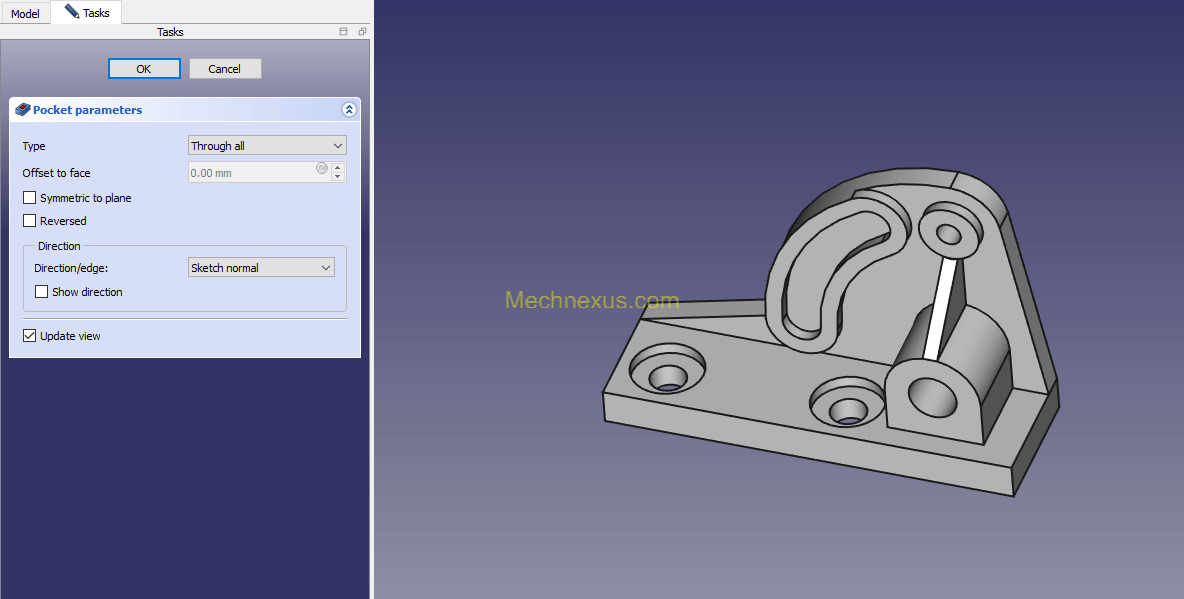The width and height of the screenshot is (1184, 599).
Task: Increase Offset to face with up arrow
Action: point(338,168)
